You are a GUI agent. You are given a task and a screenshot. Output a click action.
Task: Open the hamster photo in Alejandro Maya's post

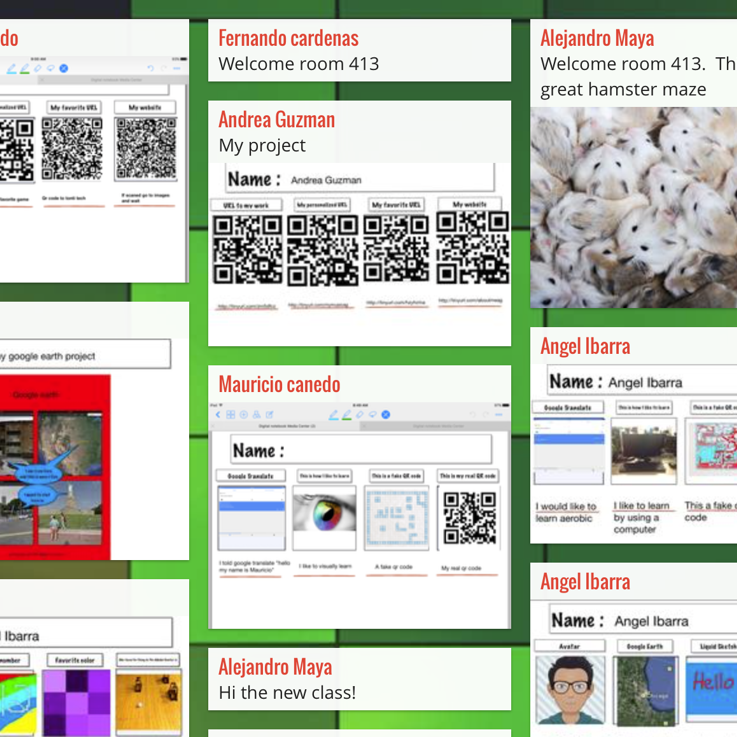click(633, 207)
